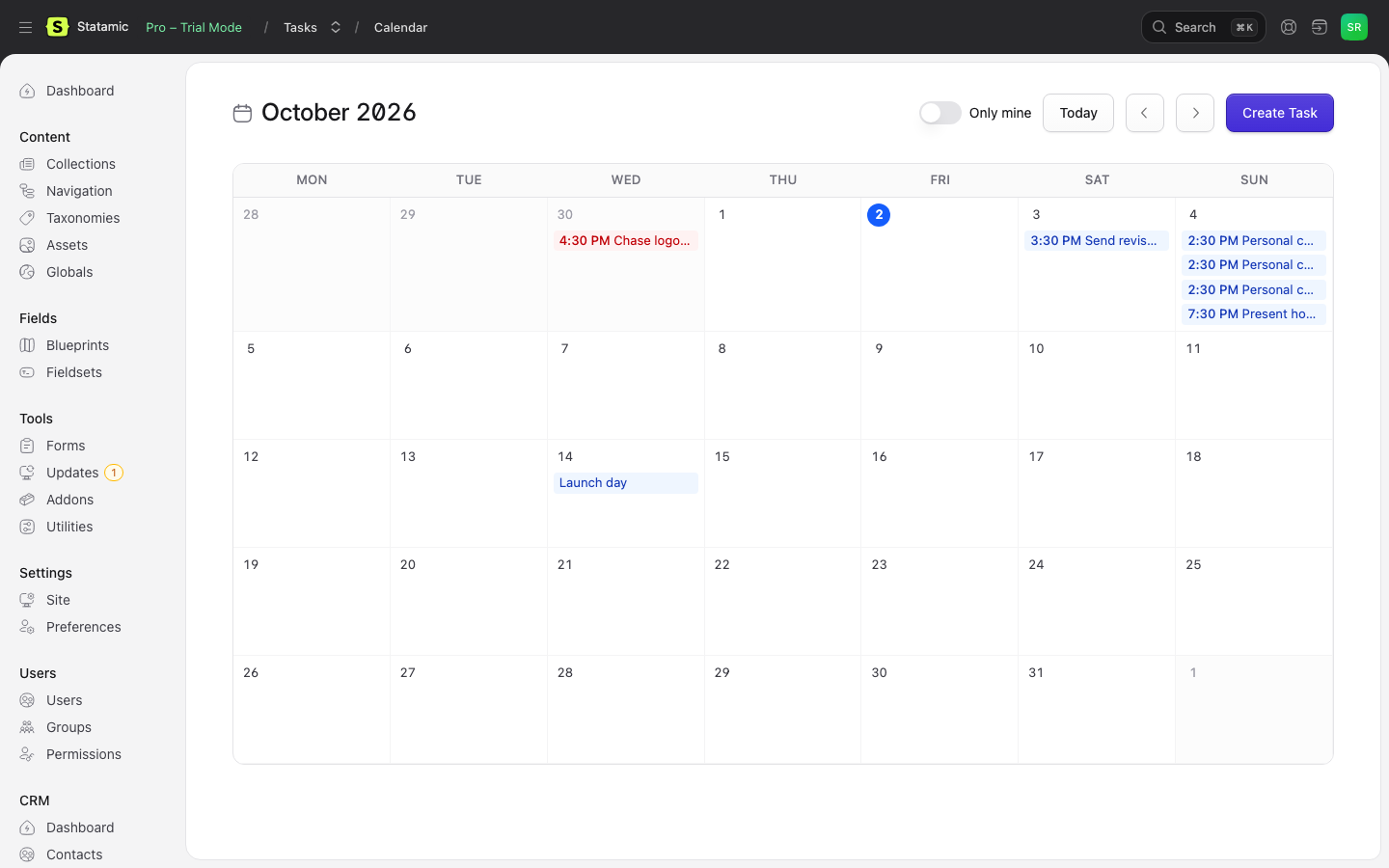This screenshot has width=1389, height=868.
Task: Click the Updates badge showing 1
Action: pos(114,473)
